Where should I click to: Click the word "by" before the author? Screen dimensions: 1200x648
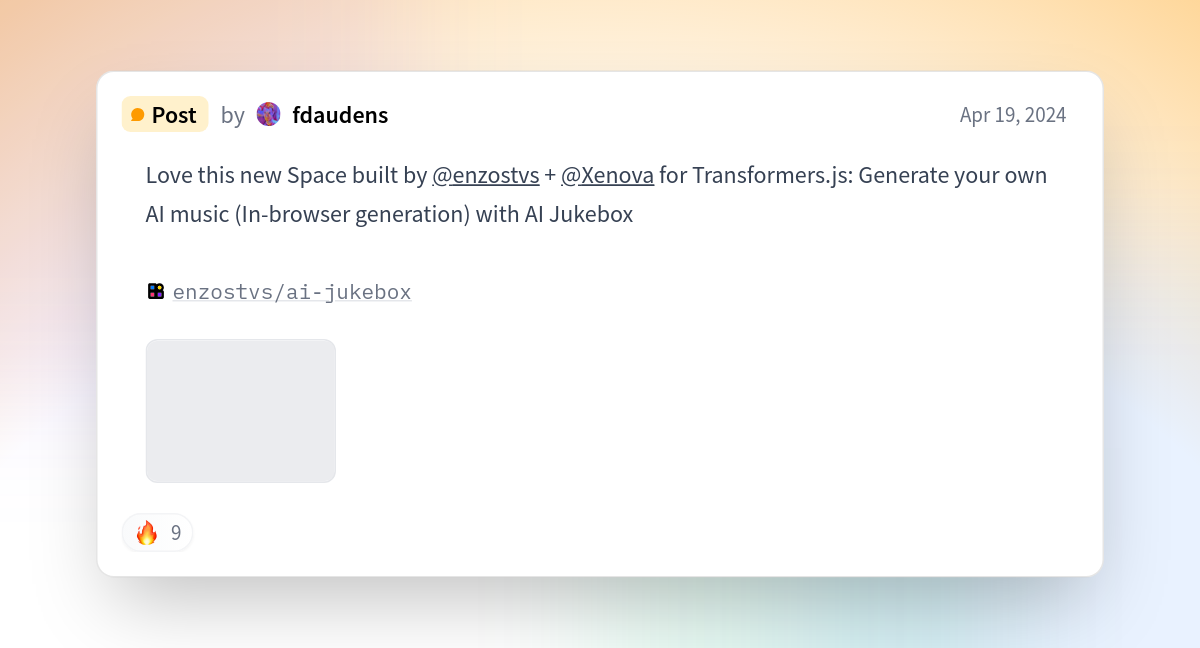(232, 115)
